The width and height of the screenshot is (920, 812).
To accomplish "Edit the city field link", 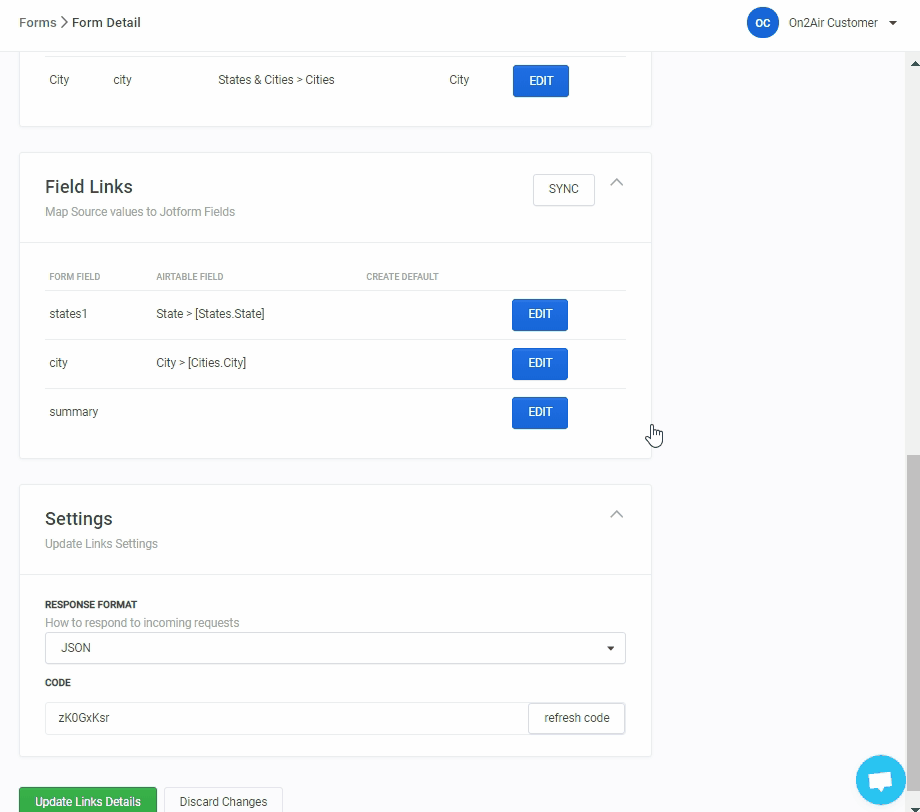I will [x=540, y=363].
